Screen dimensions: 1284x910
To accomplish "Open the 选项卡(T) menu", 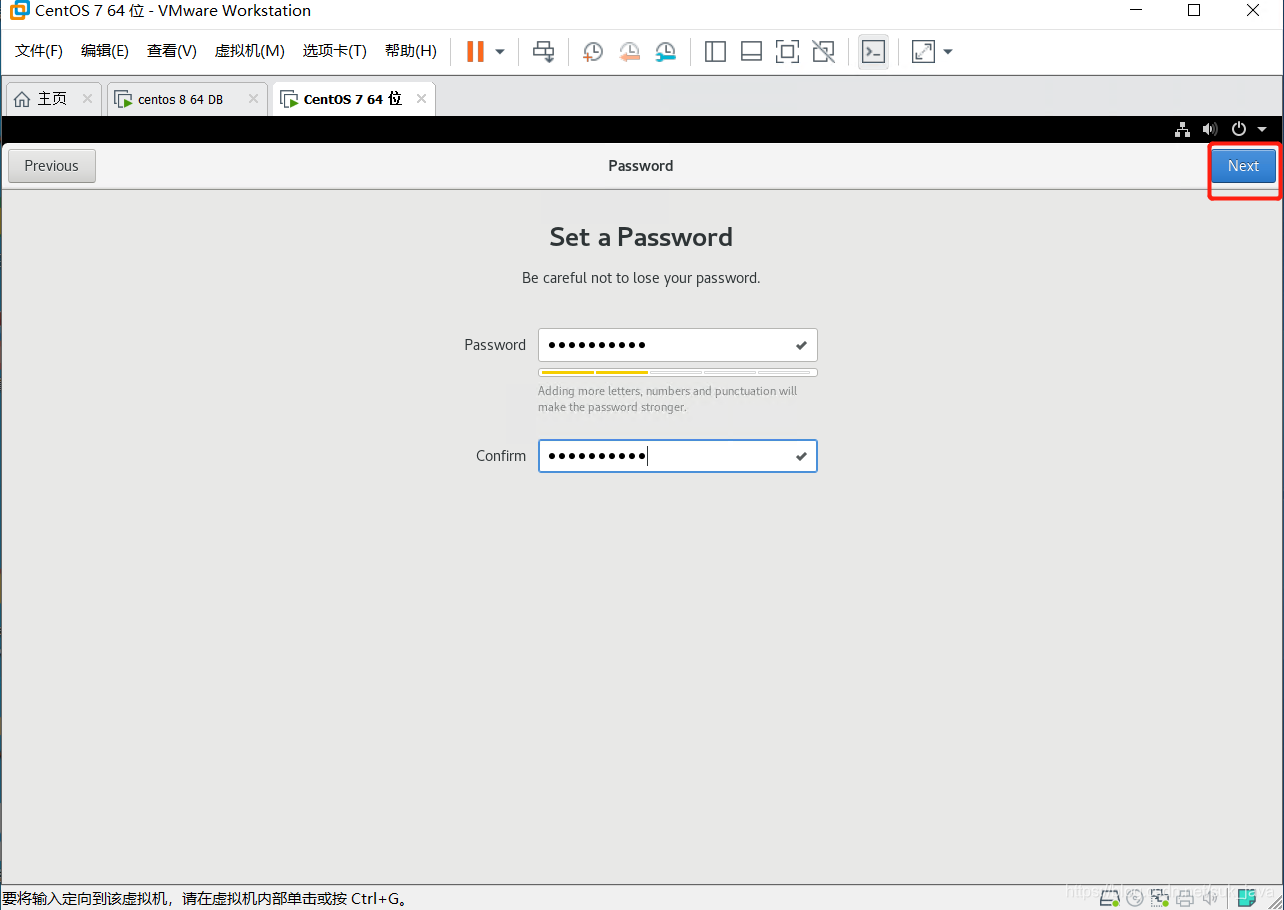I will tap(335, 51).
